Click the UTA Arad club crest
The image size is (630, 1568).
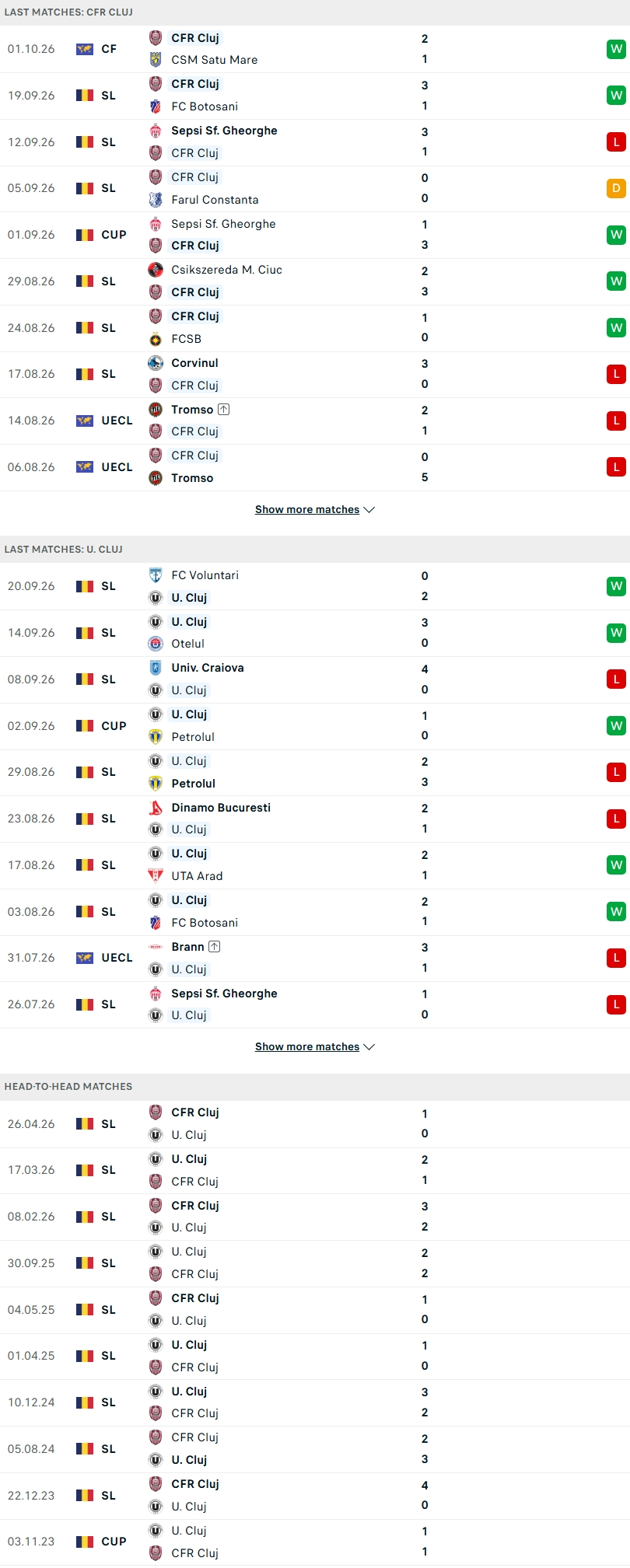click(x=156, y=876)
